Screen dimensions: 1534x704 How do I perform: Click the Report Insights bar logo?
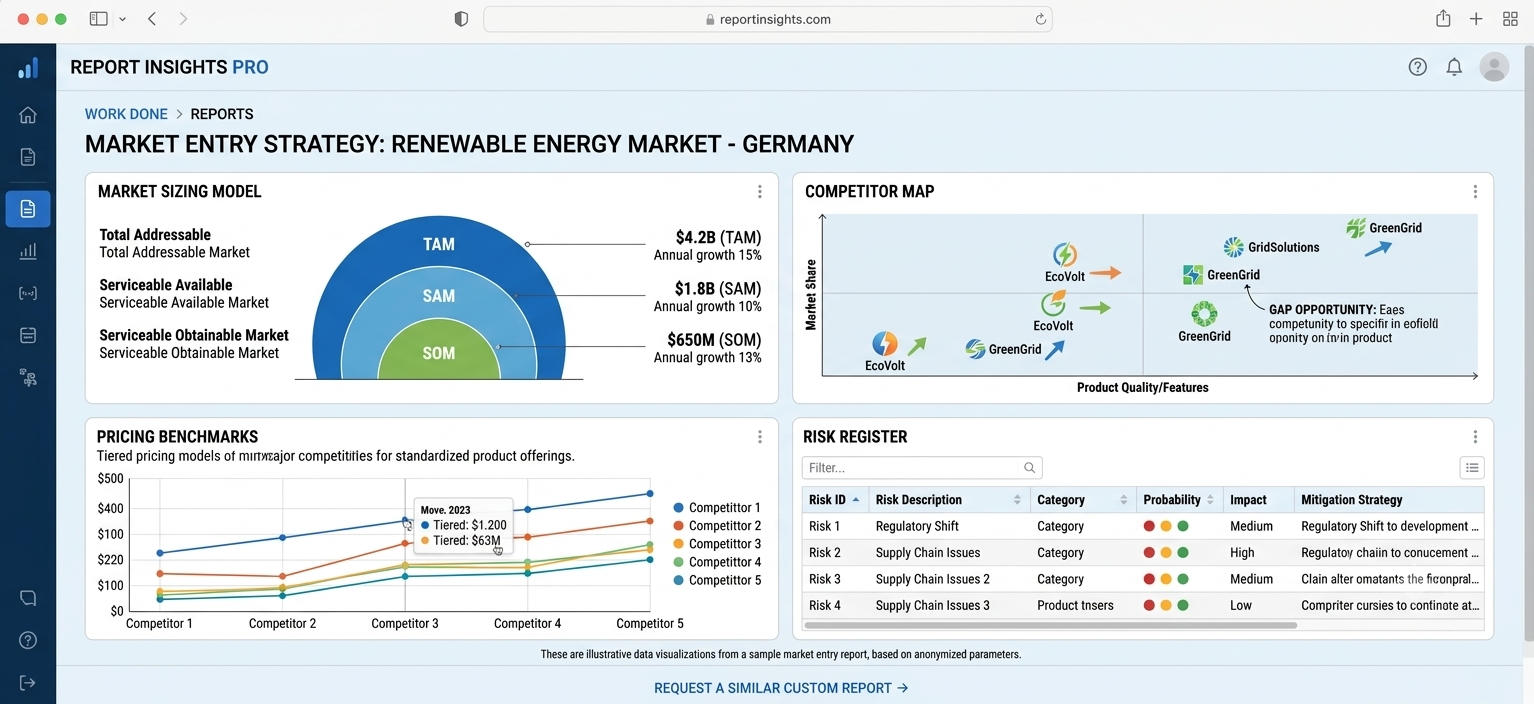[x=28, y=68]
